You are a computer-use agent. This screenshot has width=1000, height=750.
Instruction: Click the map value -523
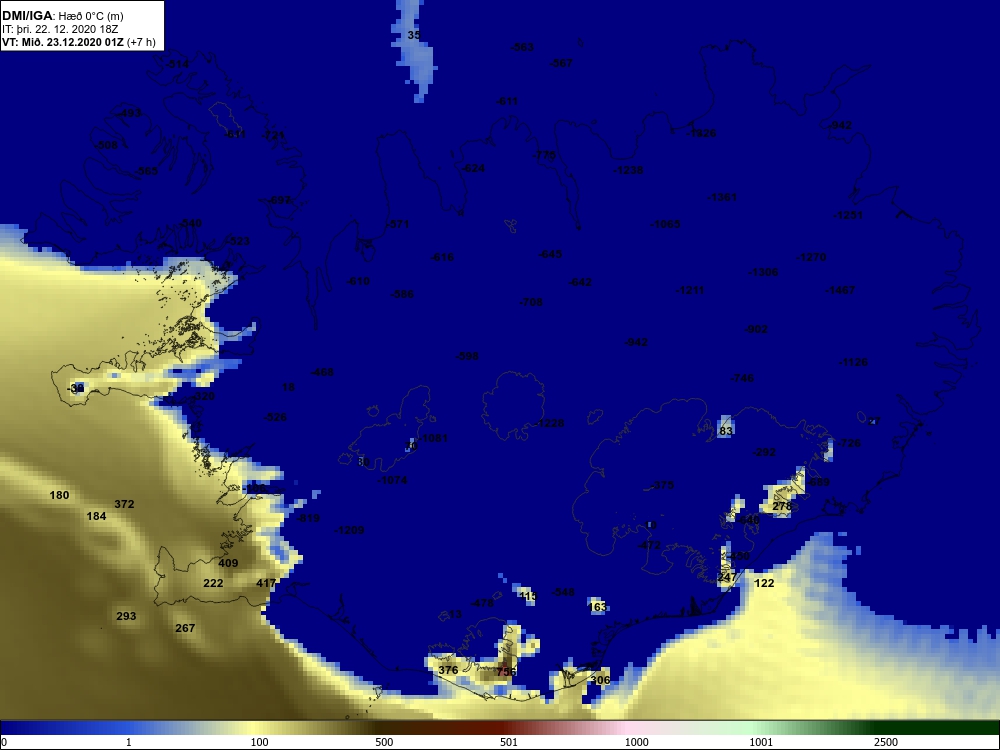(x=239, y=241)
